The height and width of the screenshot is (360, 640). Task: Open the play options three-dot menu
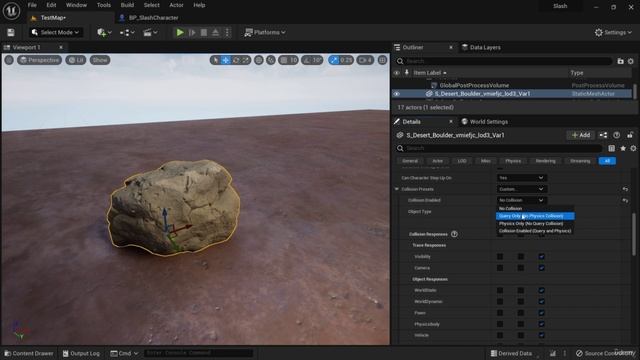(227, 32)
